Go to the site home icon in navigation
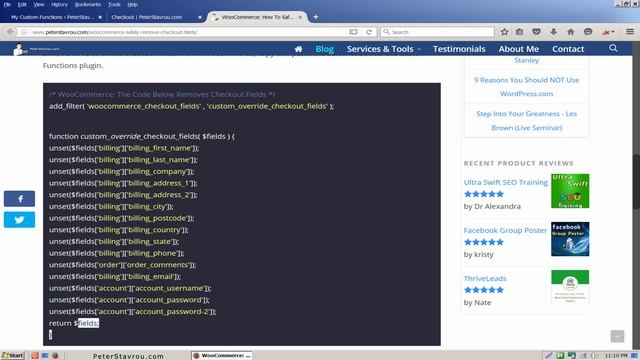The image size is (640, 360). (298, 49)
